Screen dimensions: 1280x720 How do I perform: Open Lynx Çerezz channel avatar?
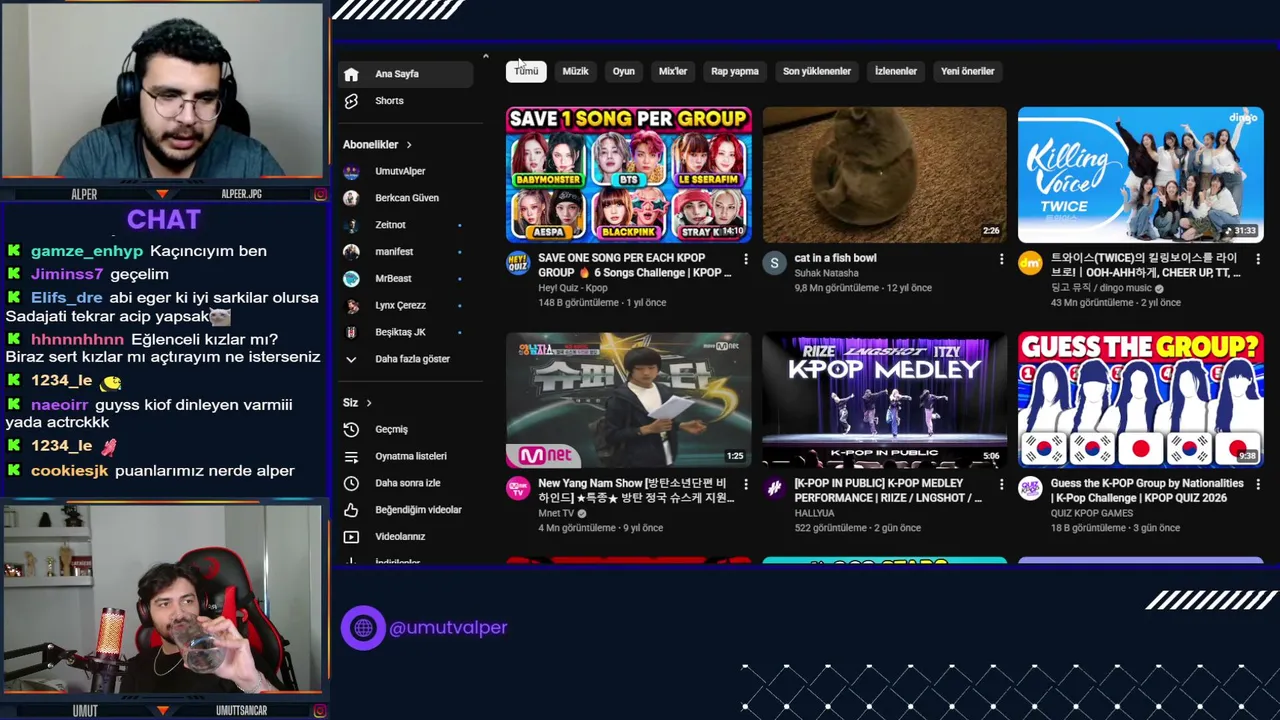click(351, 305)
